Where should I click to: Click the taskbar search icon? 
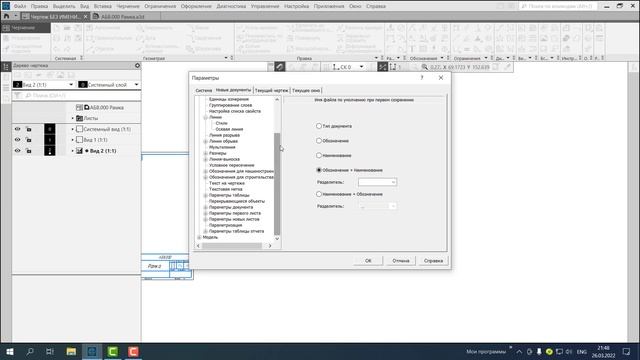point(30,351)
